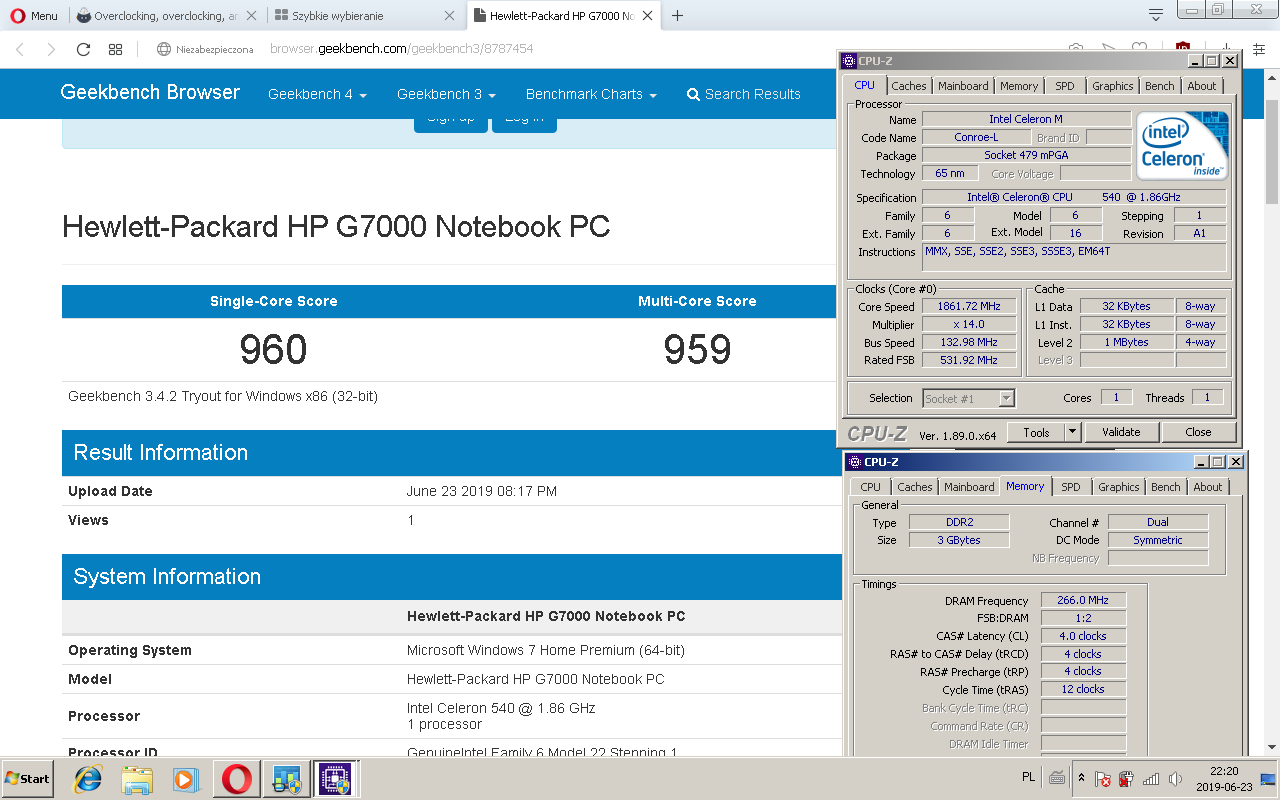Click the DRAM Frequency value 266.0 MHz

coord(1083,600)
